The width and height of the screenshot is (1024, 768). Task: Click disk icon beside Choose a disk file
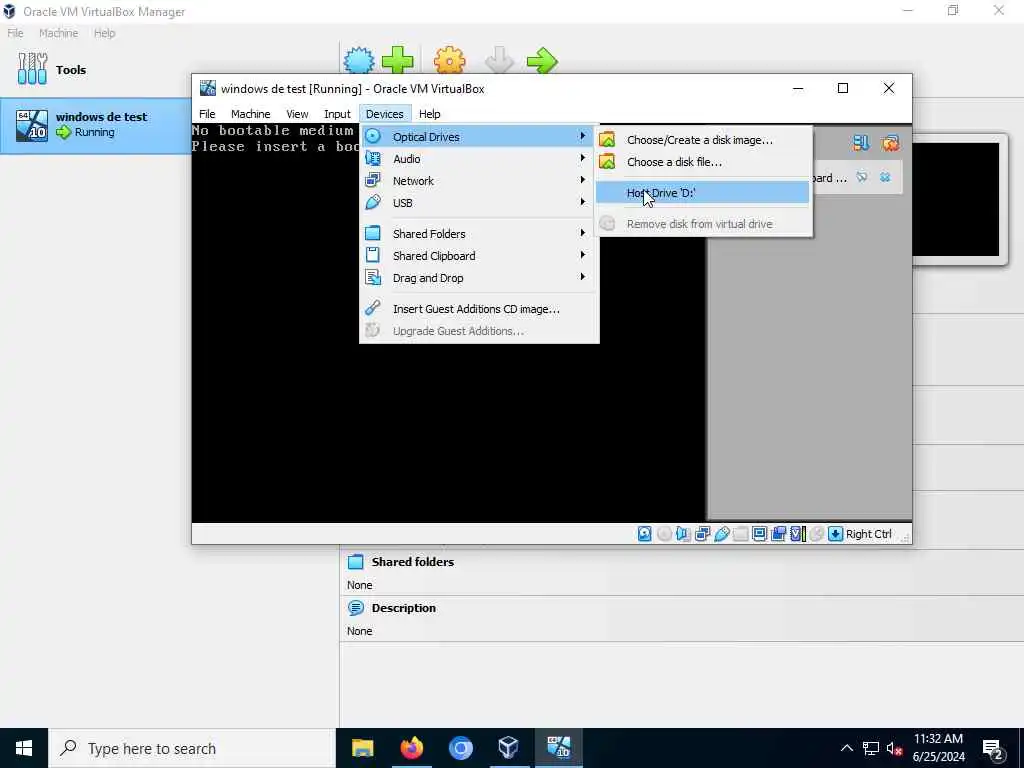coord(607,161)
